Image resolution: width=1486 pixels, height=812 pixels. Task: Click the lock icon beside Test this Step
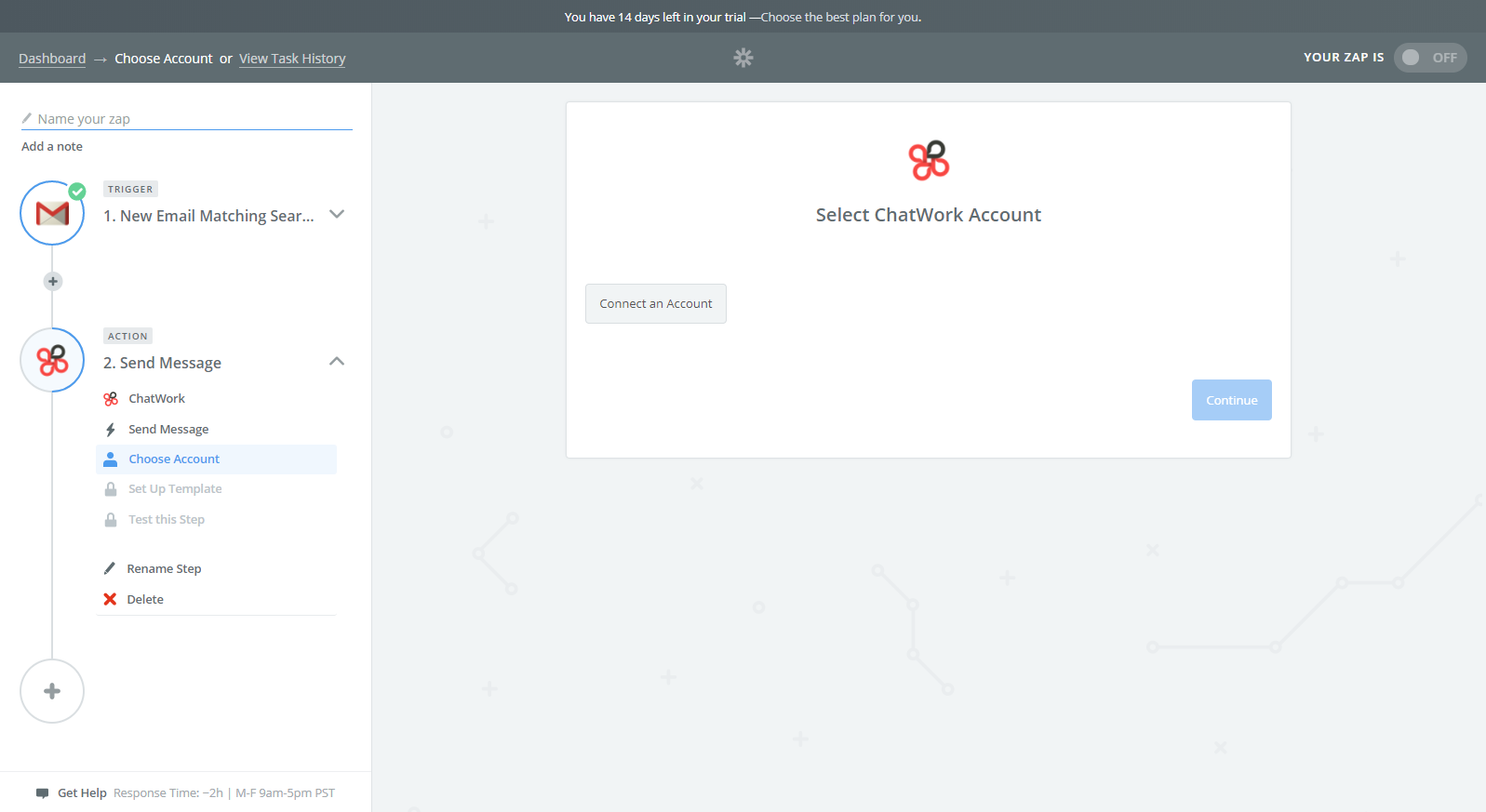pos(111,520)
